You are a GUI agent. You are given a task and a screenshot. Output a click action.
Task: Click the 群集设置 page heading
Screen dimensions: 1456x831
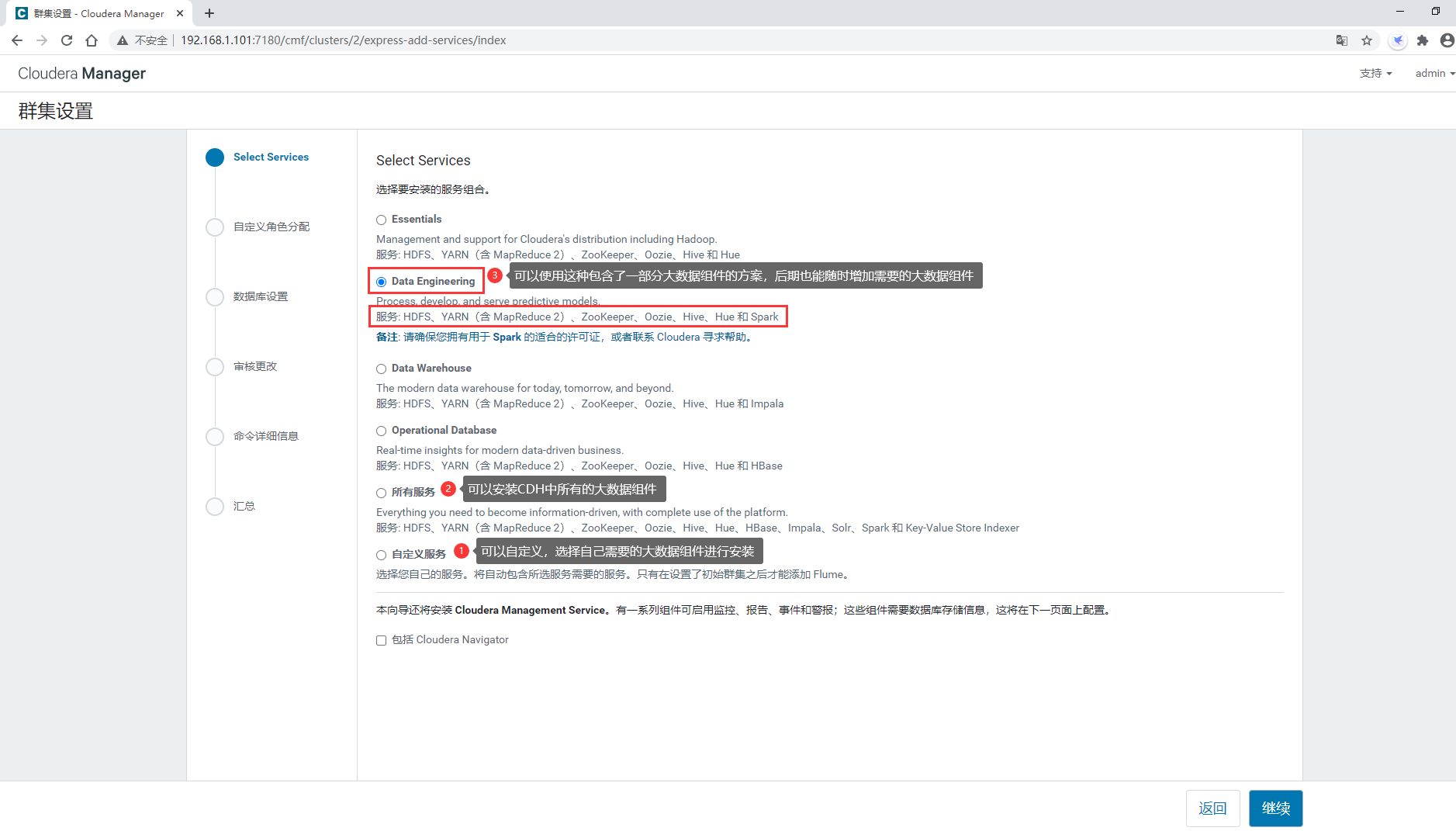[x=56, y=111]
